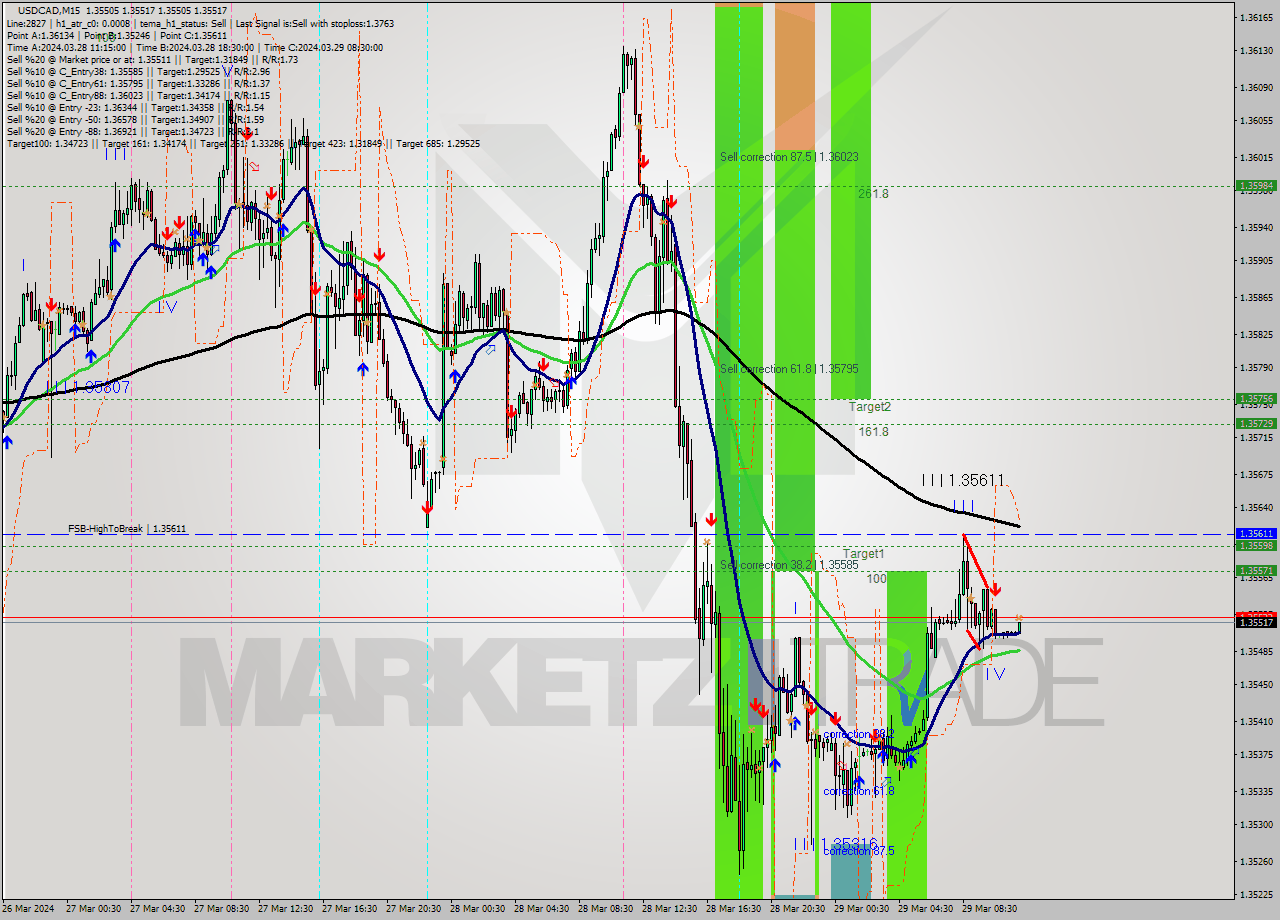Click the green 1.35756 price tag
Viewport: 1280px width, 920px height.
(x=1256, y=398)
